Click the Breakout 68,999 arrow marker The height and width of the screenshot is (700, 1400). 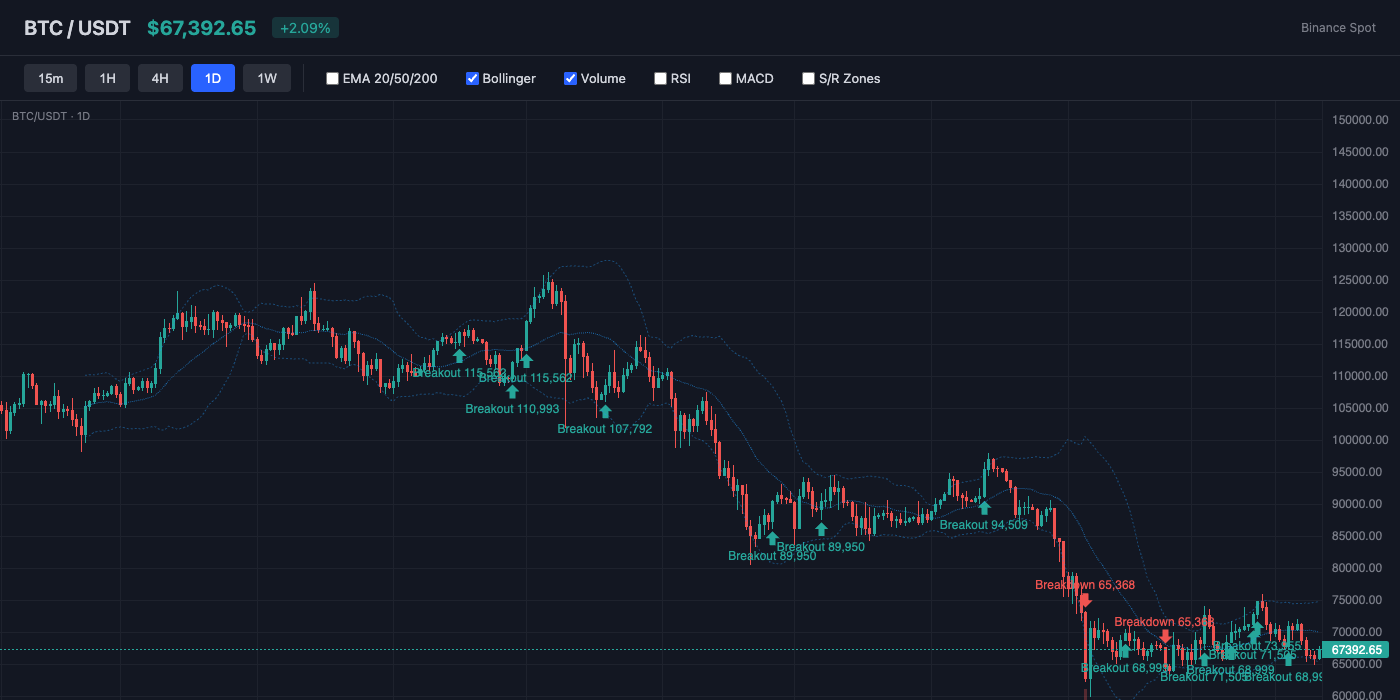(1126, 650)
